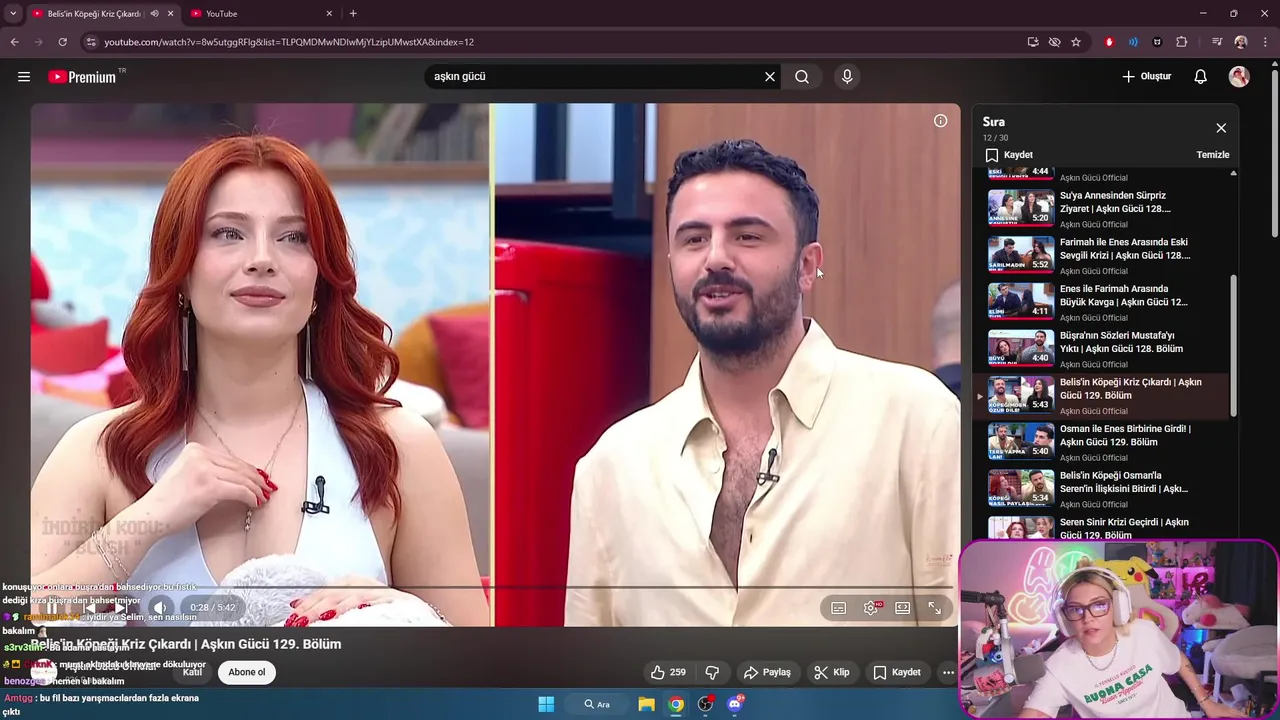Save the video using Kaydet below player
The height and width of the screenshot is (720, 1280).
(x=897, y=672)
